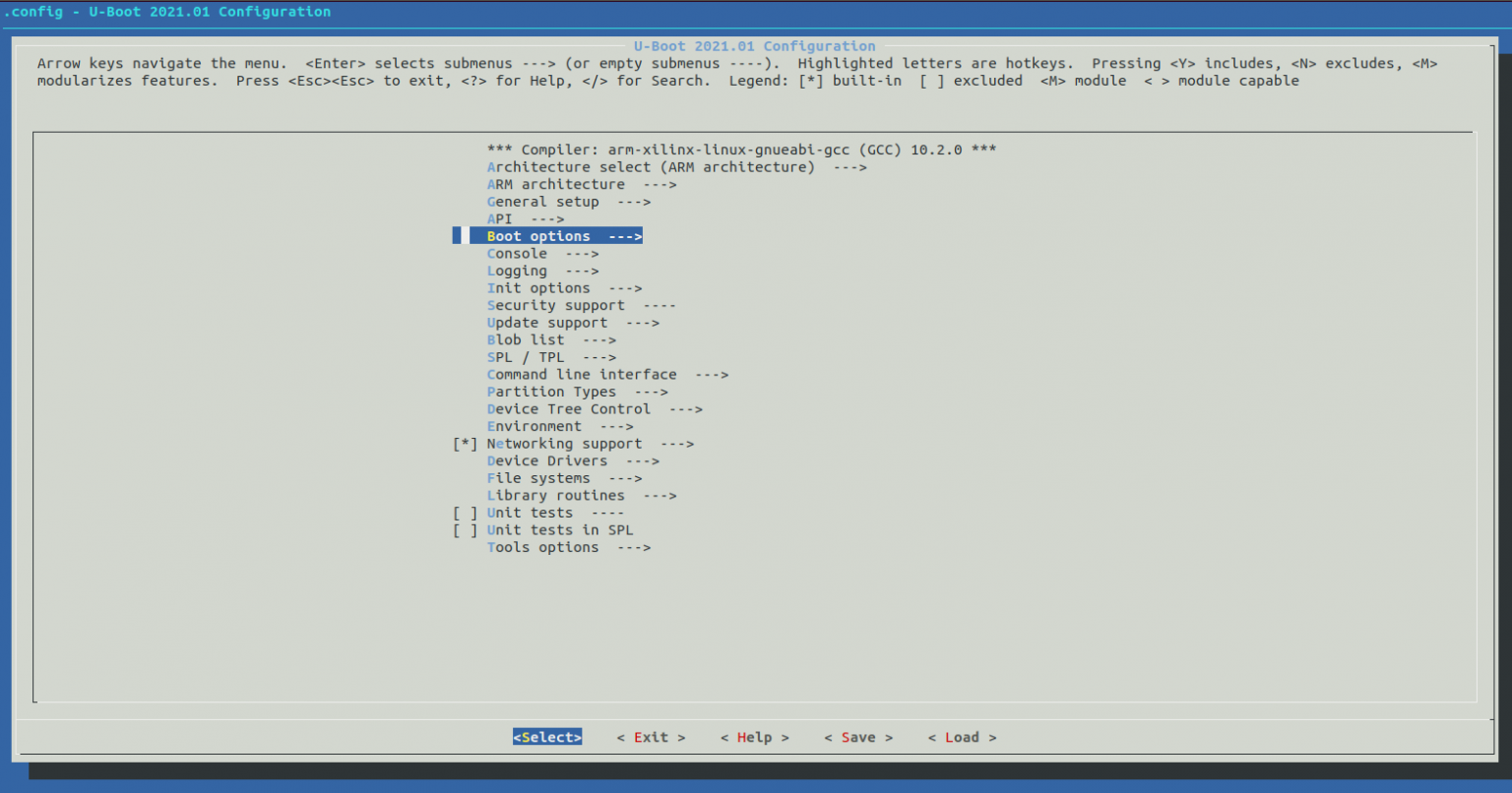Open the API configuration menu
The width and height of the screenshot is (1512, 793).
pyautogui.click(x=500, y=218)
